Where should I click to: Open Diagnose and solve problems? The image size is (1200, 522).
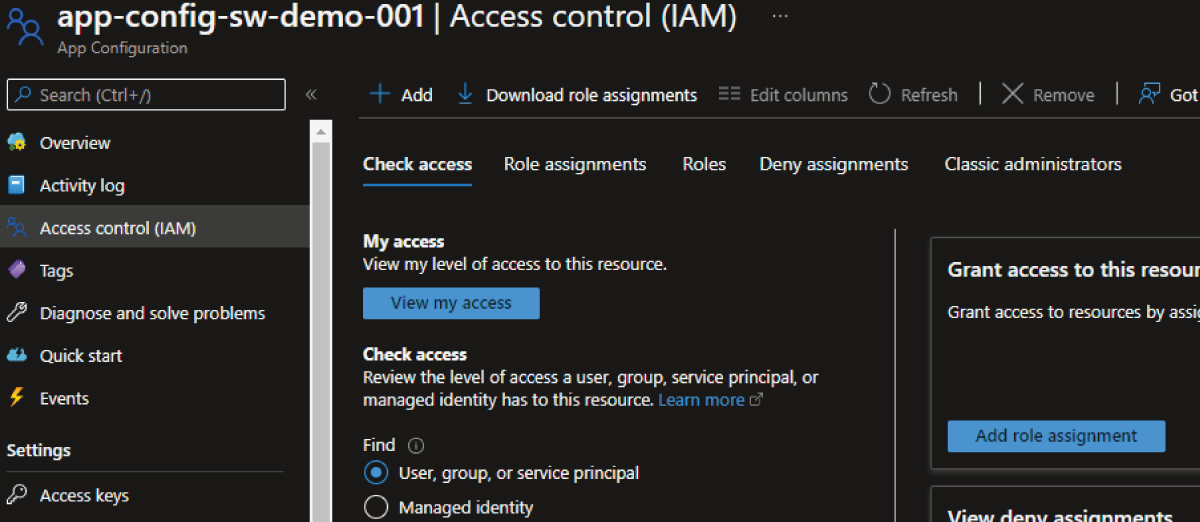[x=152, y=313]
